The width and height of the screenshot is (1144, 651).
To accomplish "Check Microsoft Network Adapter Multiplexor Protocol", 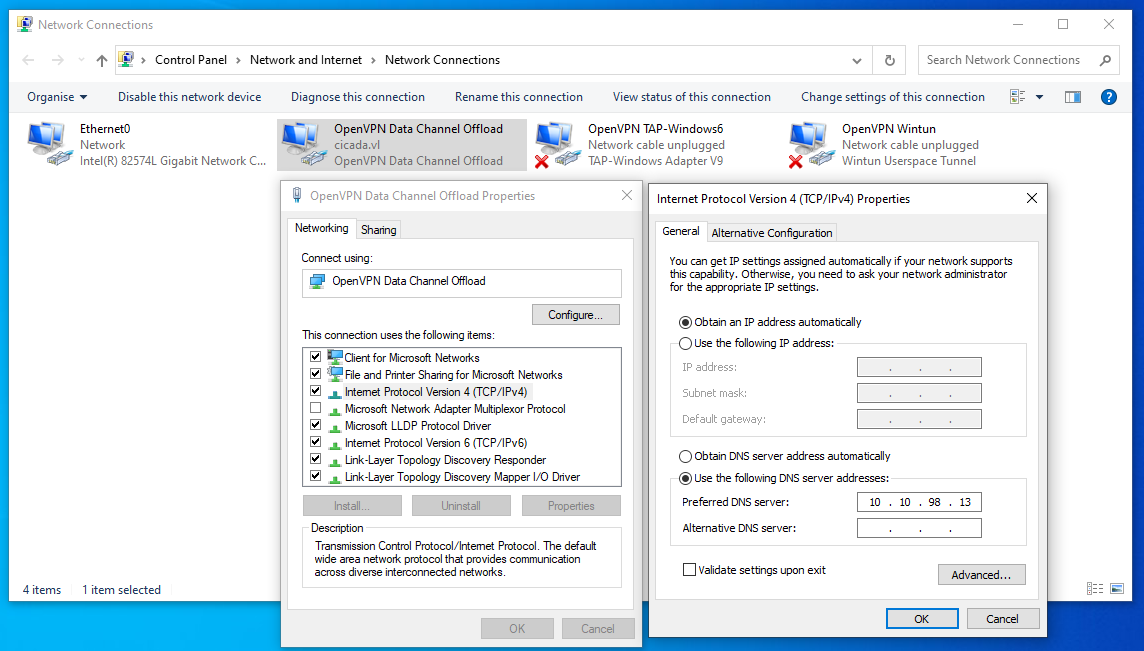I will (315, 408).
